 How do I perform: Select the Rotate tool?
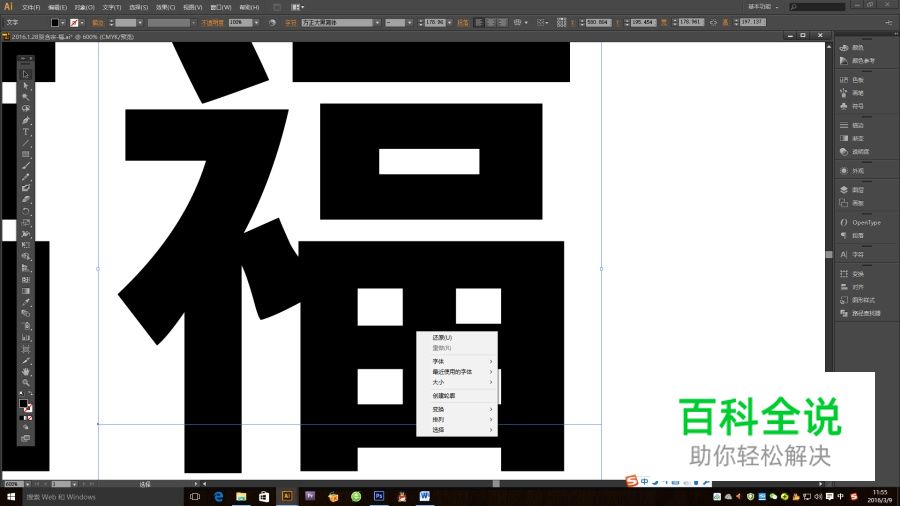point(25,211)
